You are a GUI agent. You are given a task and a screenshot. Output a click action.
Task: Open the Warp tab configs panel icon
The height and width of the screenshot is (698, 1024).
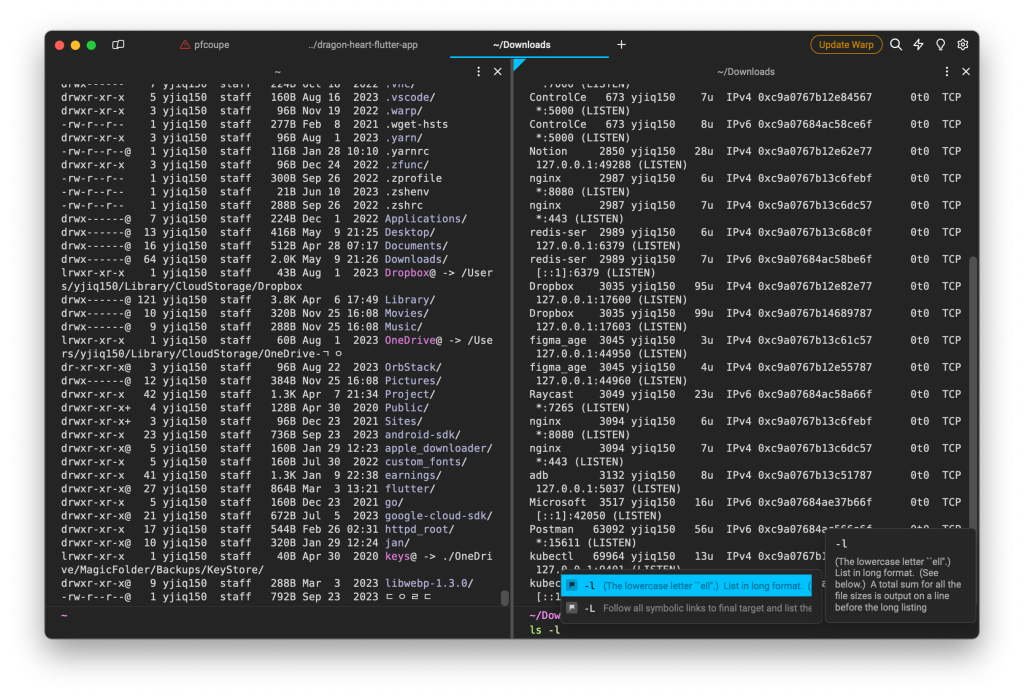pyautogui.click(x=118, y=45)
